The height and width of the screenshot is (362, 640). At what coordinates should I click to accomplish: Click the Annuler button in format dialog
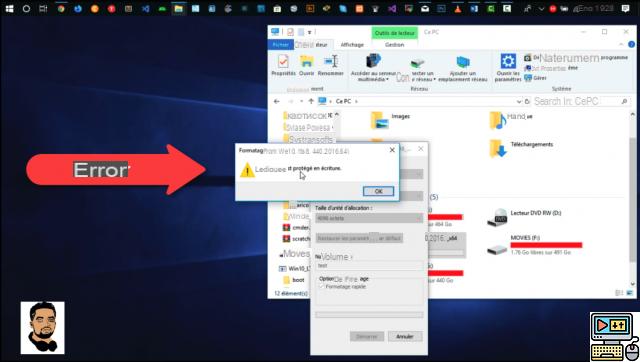point(405,336)
